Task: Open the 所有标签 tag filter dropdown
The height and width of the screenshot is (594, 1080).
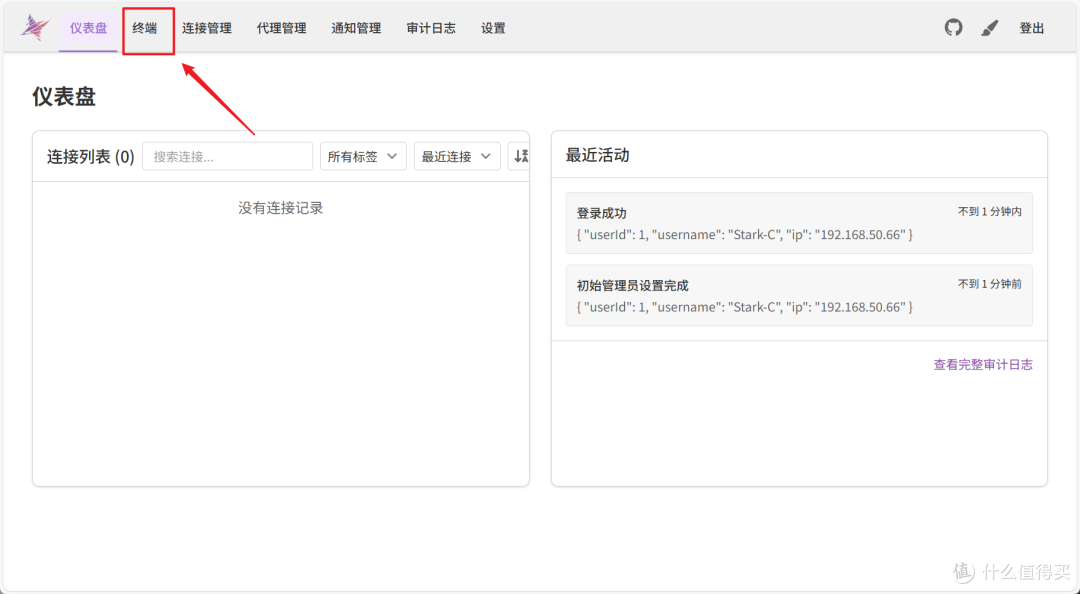Action: point(363,156)
